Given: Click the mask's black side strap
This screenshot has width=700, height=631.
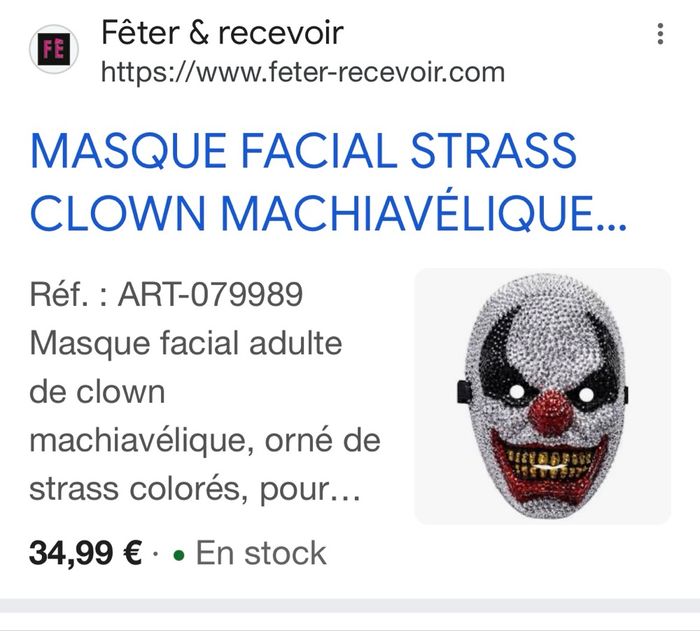Looking at the screenshot, I should point(464,392).
